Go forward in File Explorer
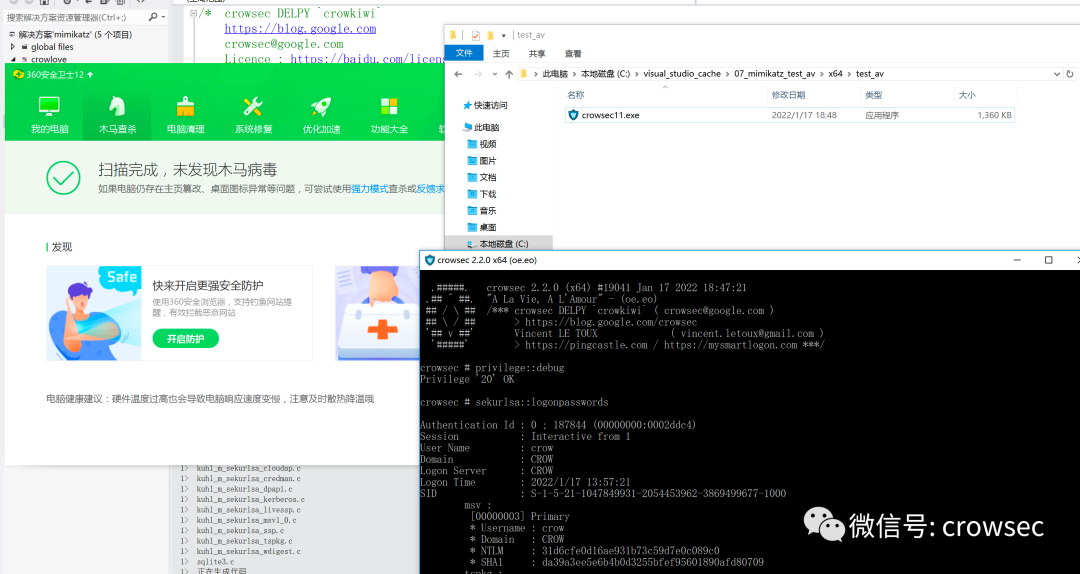This screenshot has width=1080, height=574. click(x=478, y=74)
